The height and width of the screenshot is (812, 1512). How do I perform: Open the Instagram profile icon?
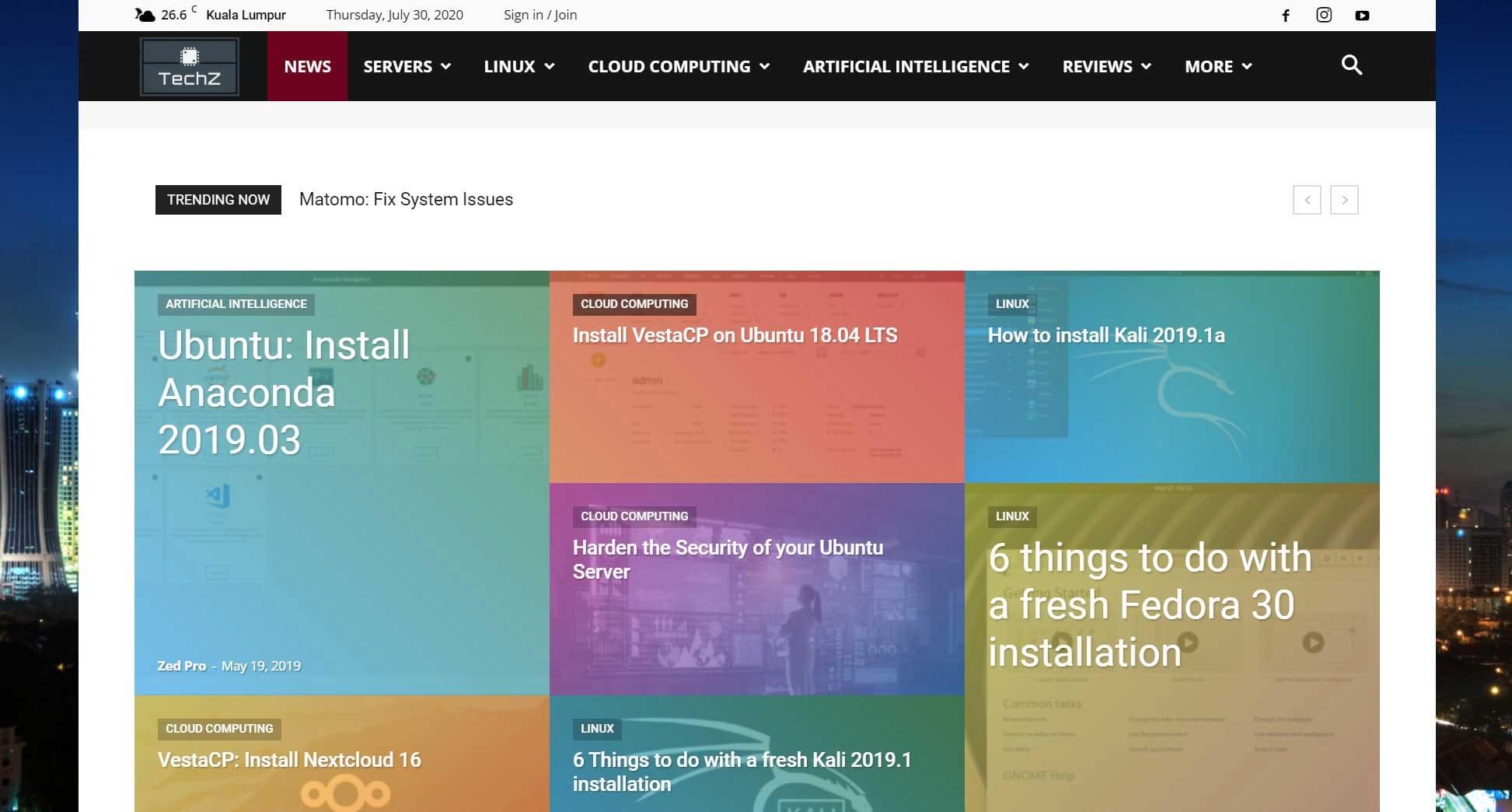1324,15
